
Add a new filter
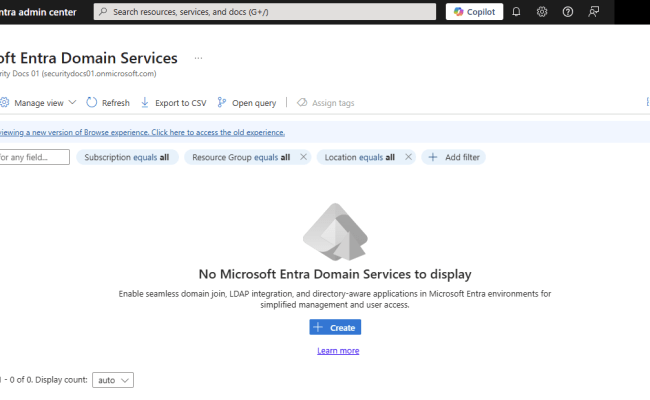pos(454,157)
